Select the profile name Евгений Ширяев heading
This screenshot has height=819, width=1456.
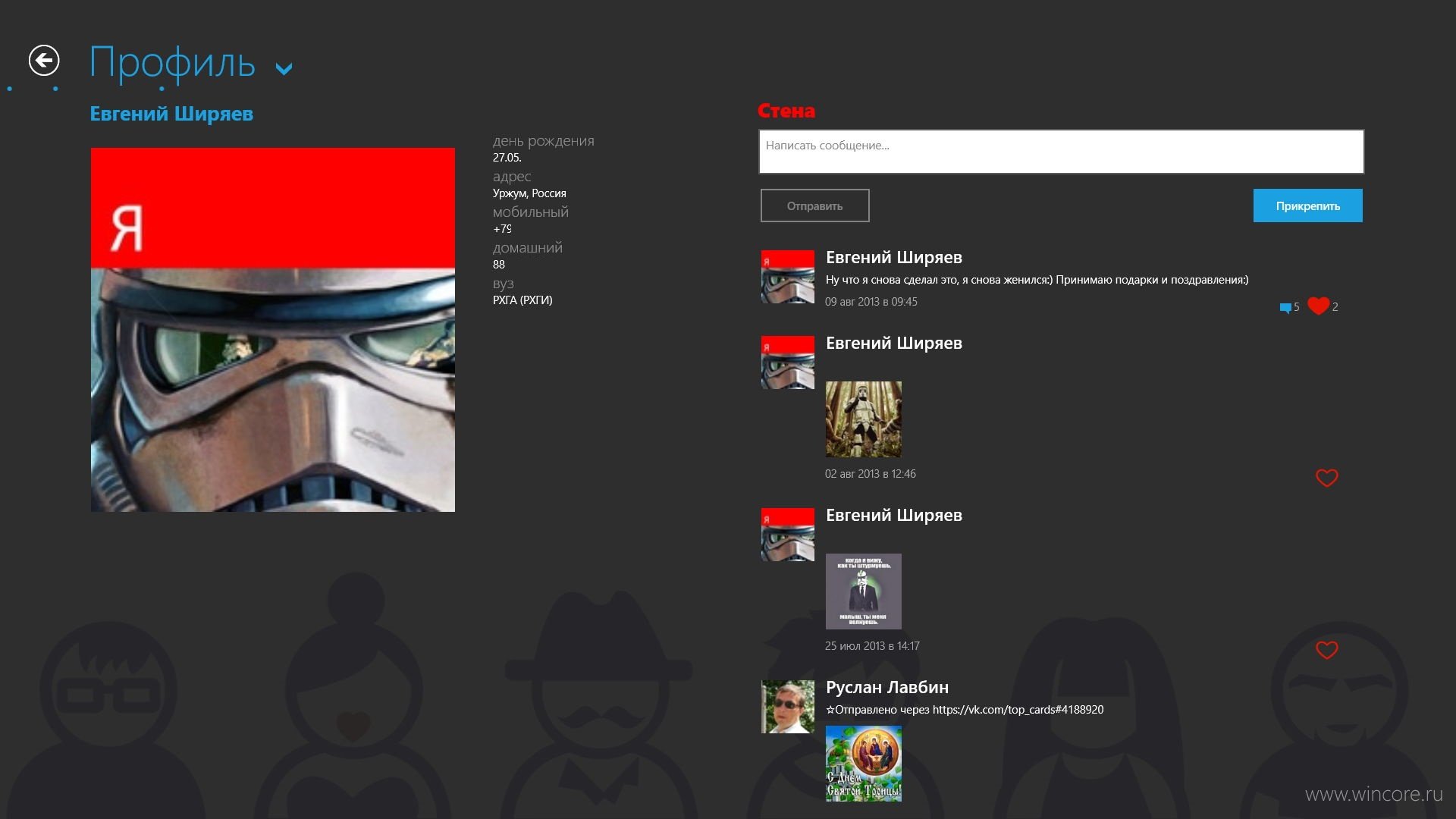(x=171, y=114)
